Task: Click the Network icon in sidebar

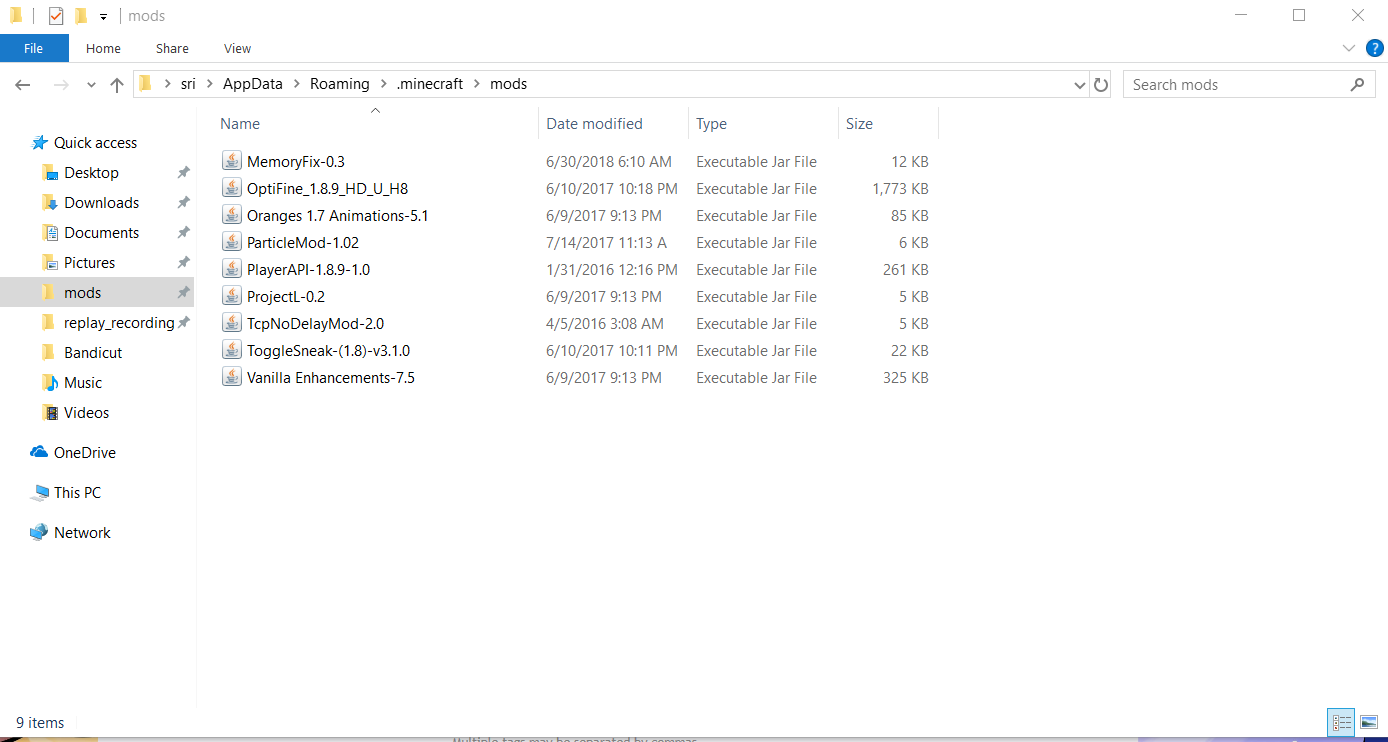Action: coord(39,533)
